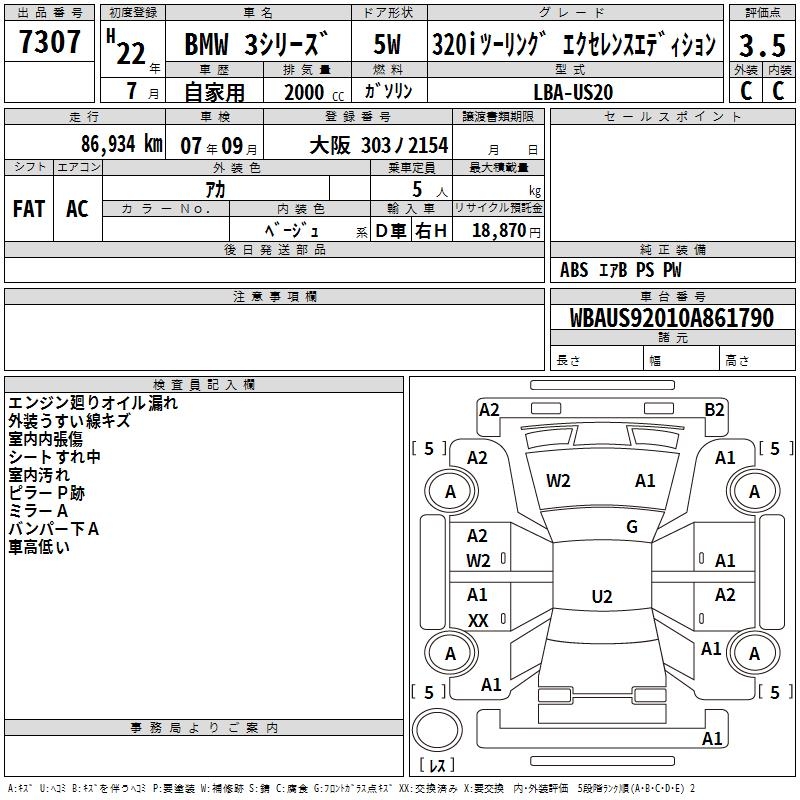Select the steering side 右H
Viewport: 800px width, 800px height.
click(431, 231)
